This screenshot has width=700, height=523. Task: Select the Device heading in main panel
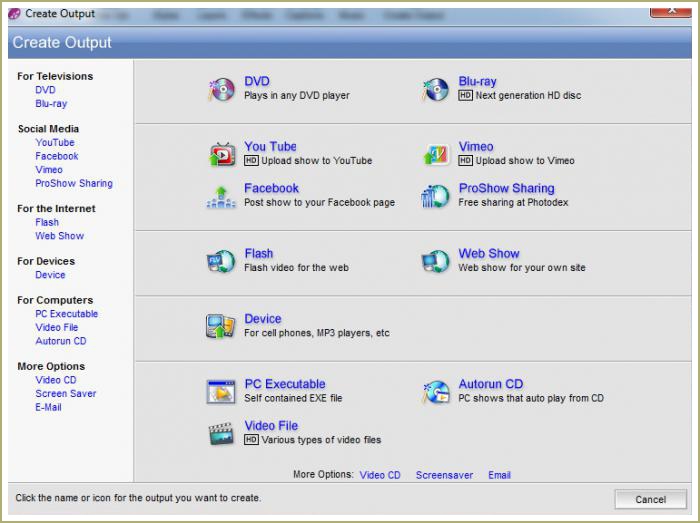click(262, 319)
